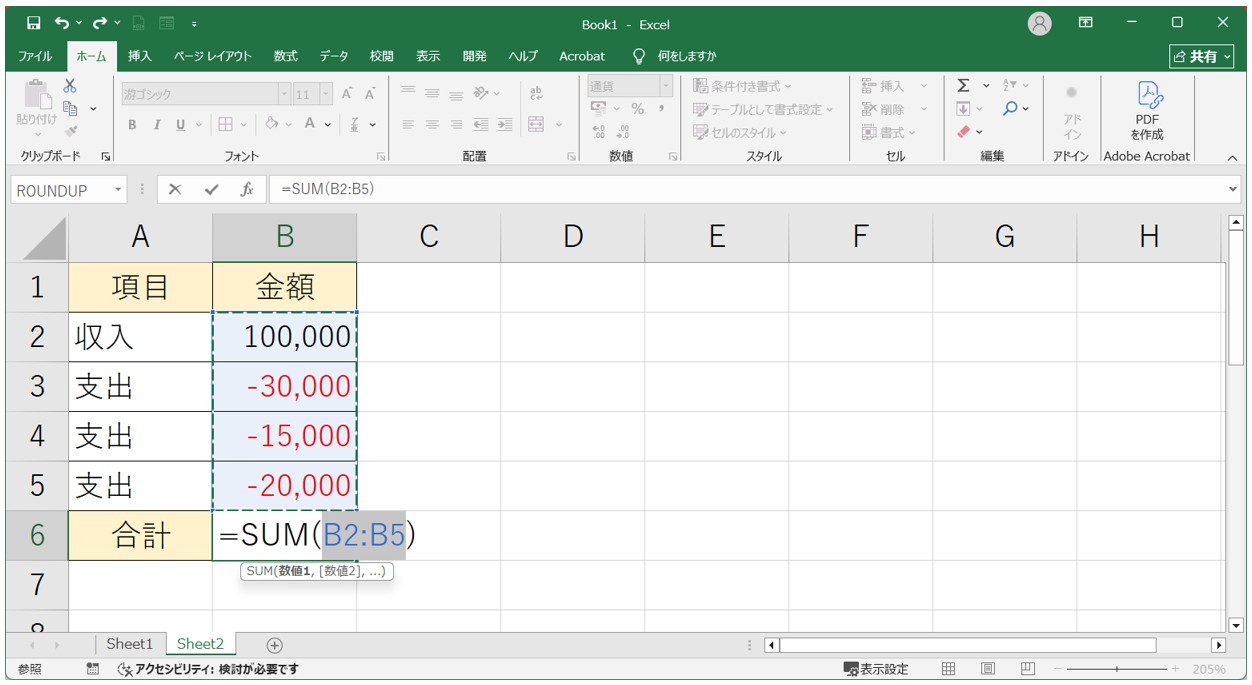Viewport: 1252px width, 685px height.
Task: Click the font color A icon
Action: (x=310, y=125)
